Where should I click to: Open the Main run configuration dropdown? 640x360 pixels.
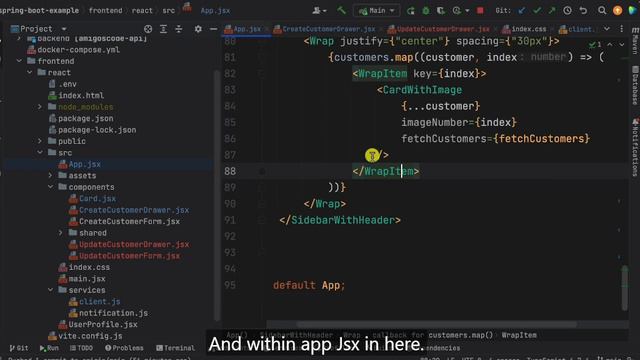[376, 11]
